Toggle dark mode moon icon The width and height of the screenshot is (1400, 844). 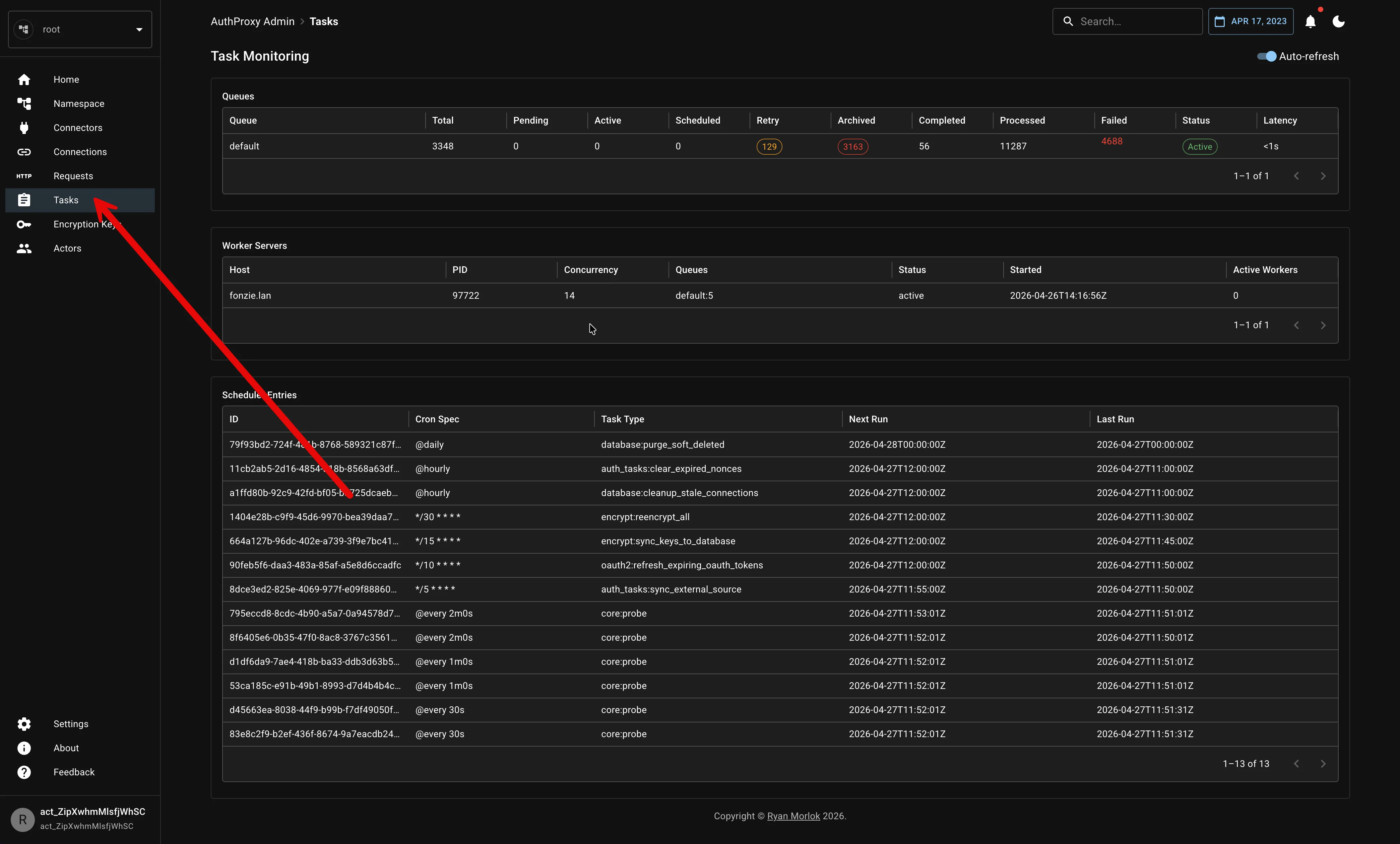(x=1339, y=21)
